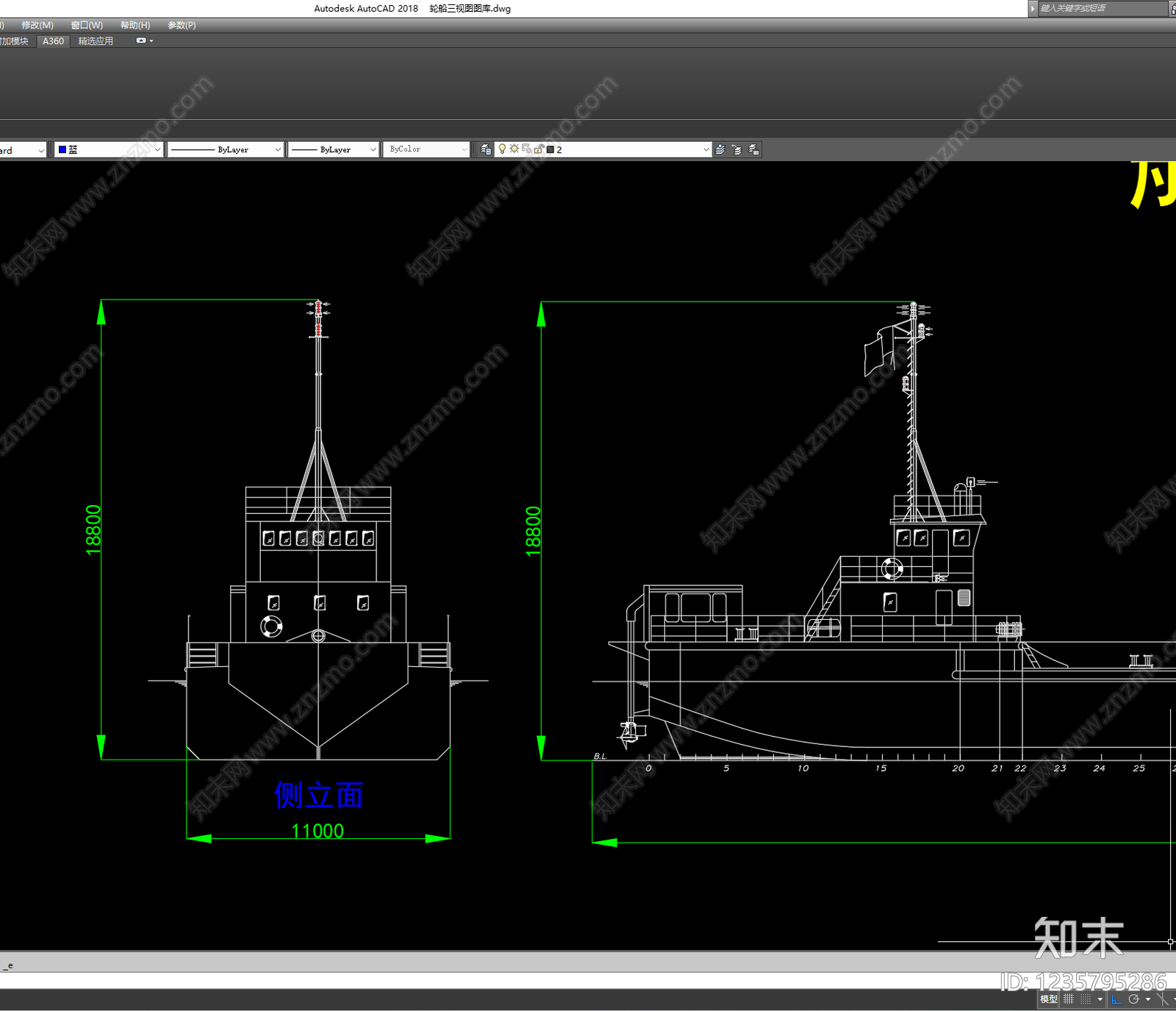Toggle the drawing grid display icon
Viewport: 1176px width, 1011px height.
1069,999
